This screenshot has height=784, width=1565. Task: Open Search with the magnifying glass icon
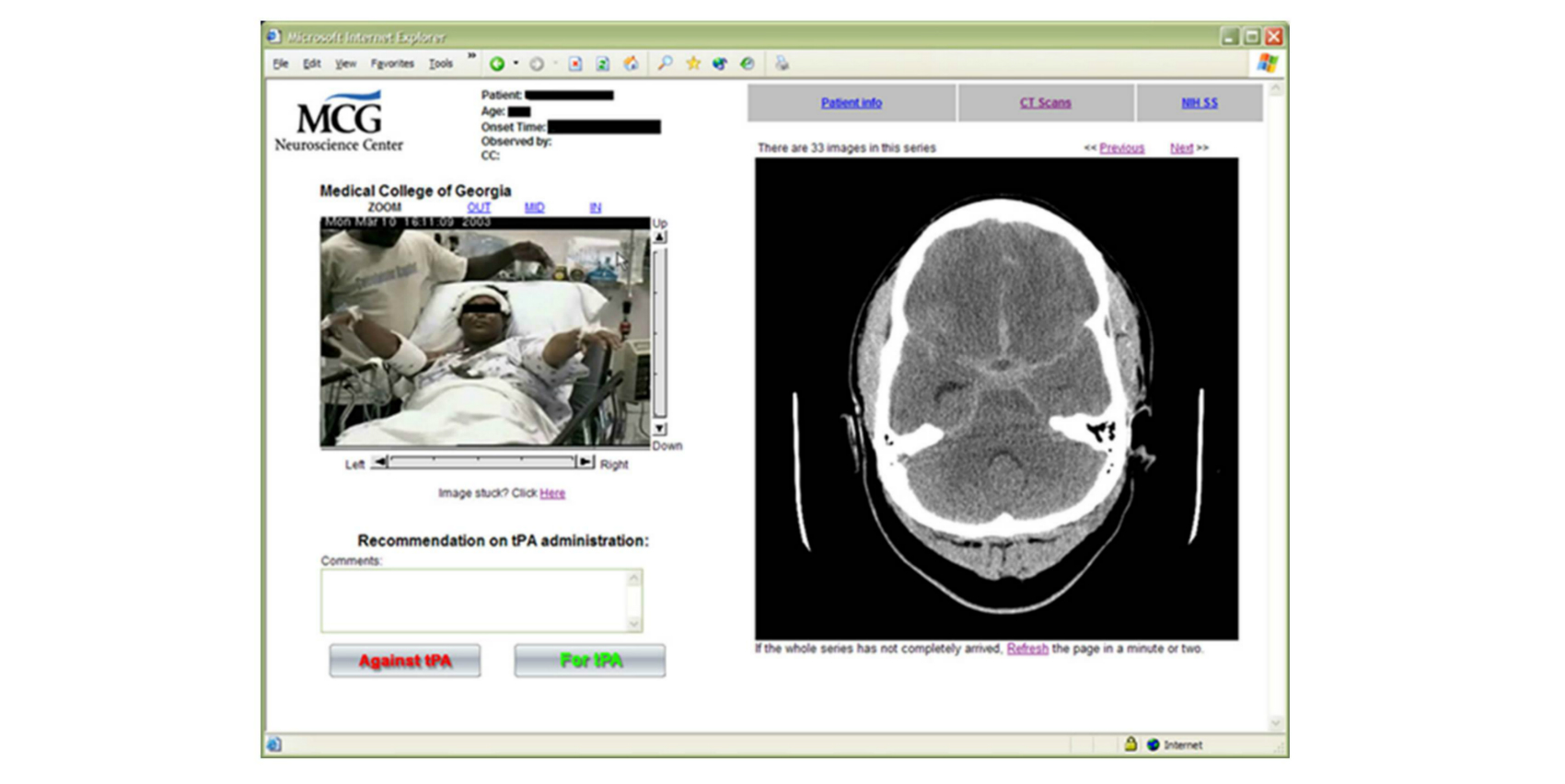pos(665,63)
